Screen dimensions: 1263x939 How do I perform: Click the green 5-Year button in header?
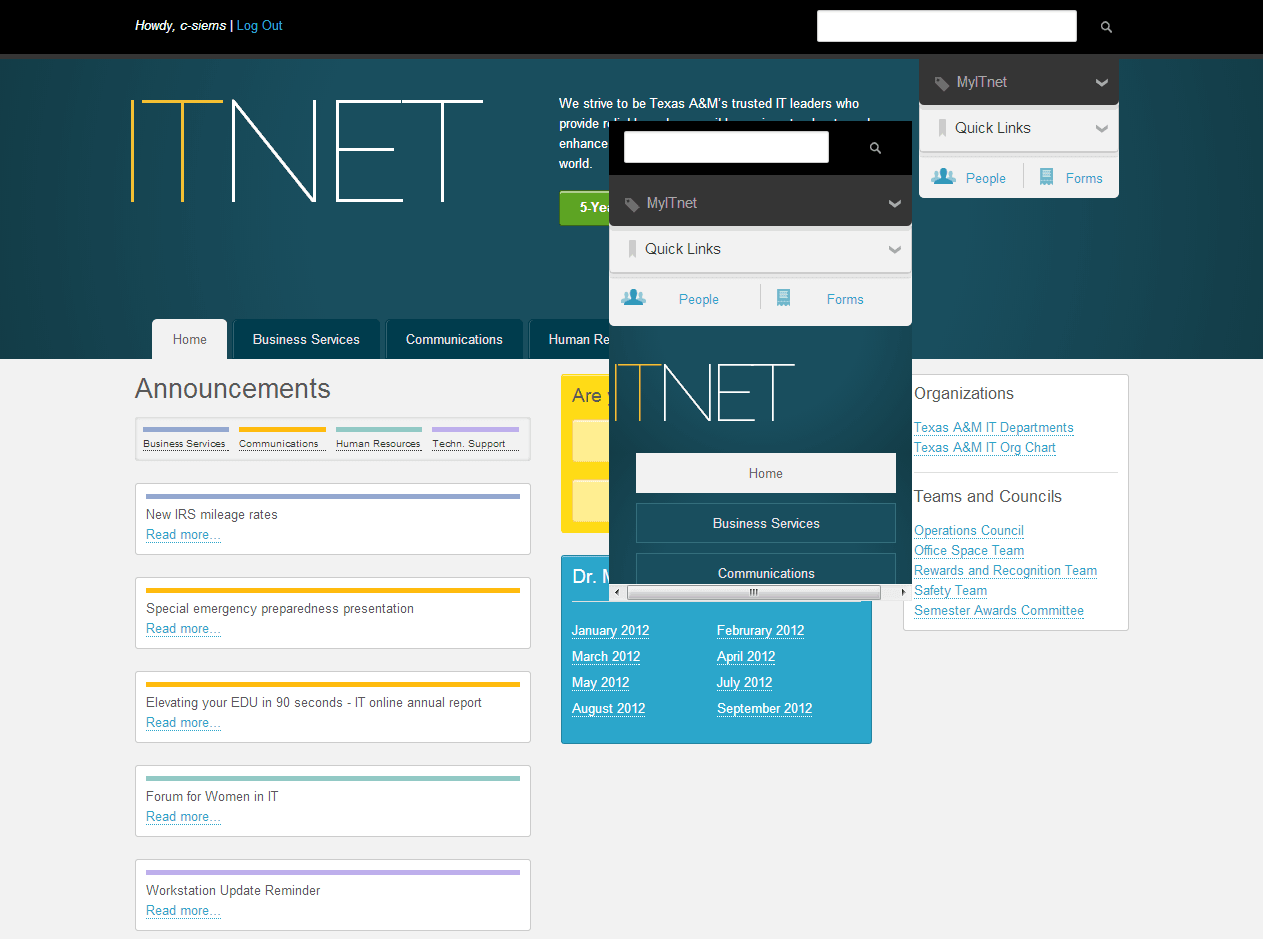tap(585, 208)
